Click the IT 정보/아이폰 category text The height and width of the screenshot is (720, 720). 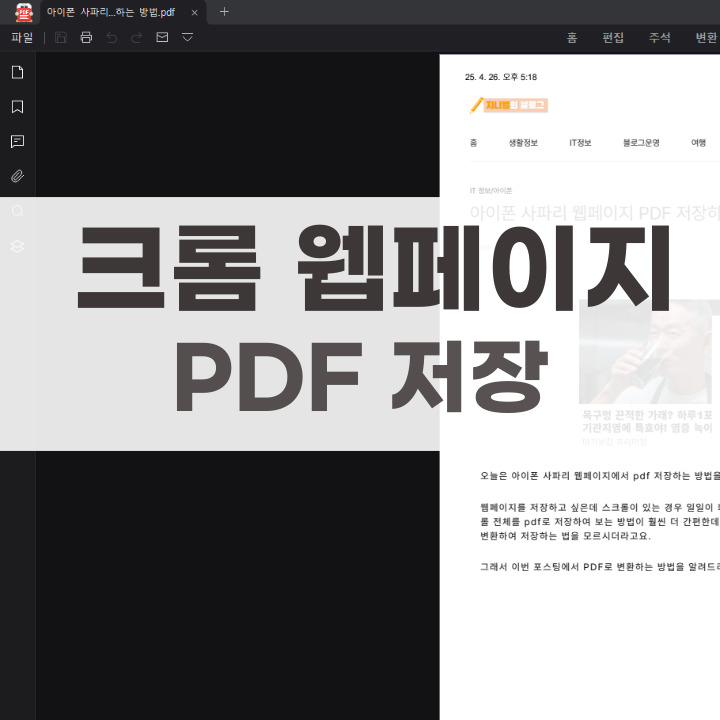point(491,191)
